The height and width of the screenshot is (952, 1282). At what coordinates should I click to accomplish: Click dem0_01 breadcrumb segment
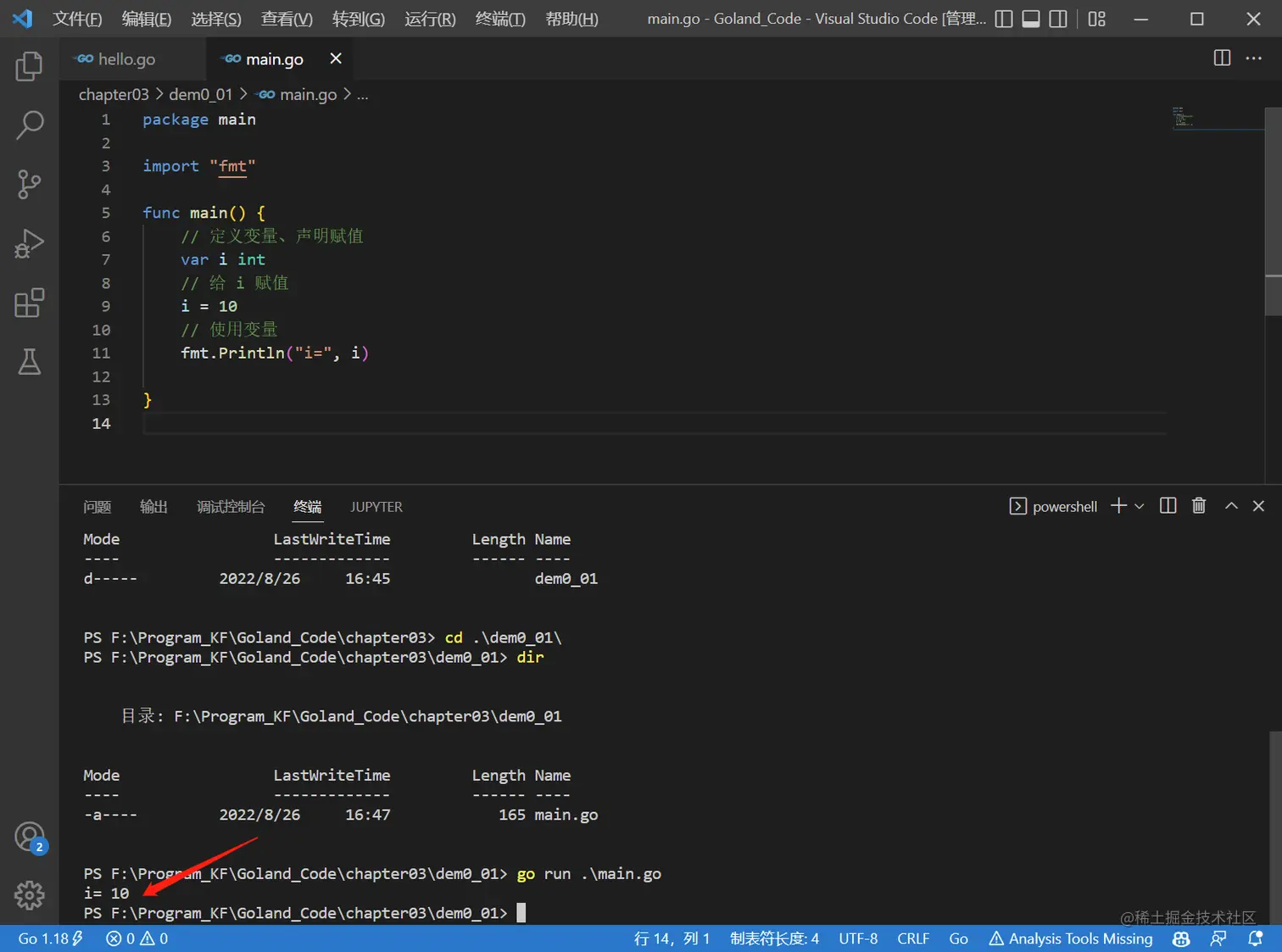click(200, 94)
